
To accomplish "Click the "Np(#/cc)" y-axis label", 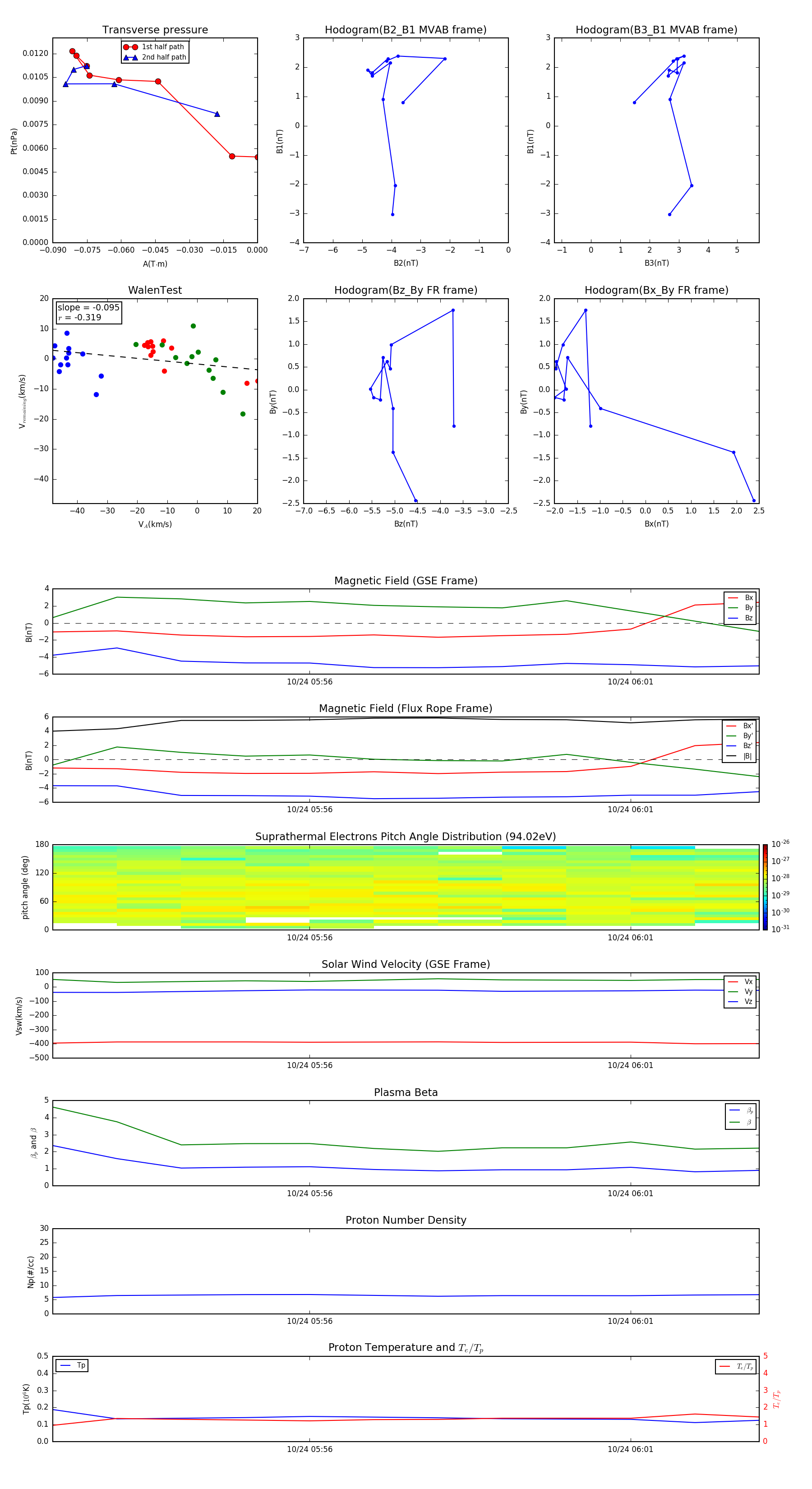I will 31,1272.
